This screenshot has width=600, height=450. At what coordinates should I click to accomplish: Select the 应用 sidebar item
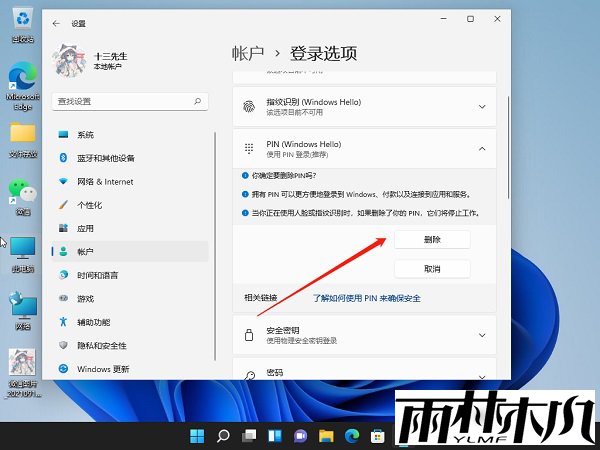pos(130,228)
